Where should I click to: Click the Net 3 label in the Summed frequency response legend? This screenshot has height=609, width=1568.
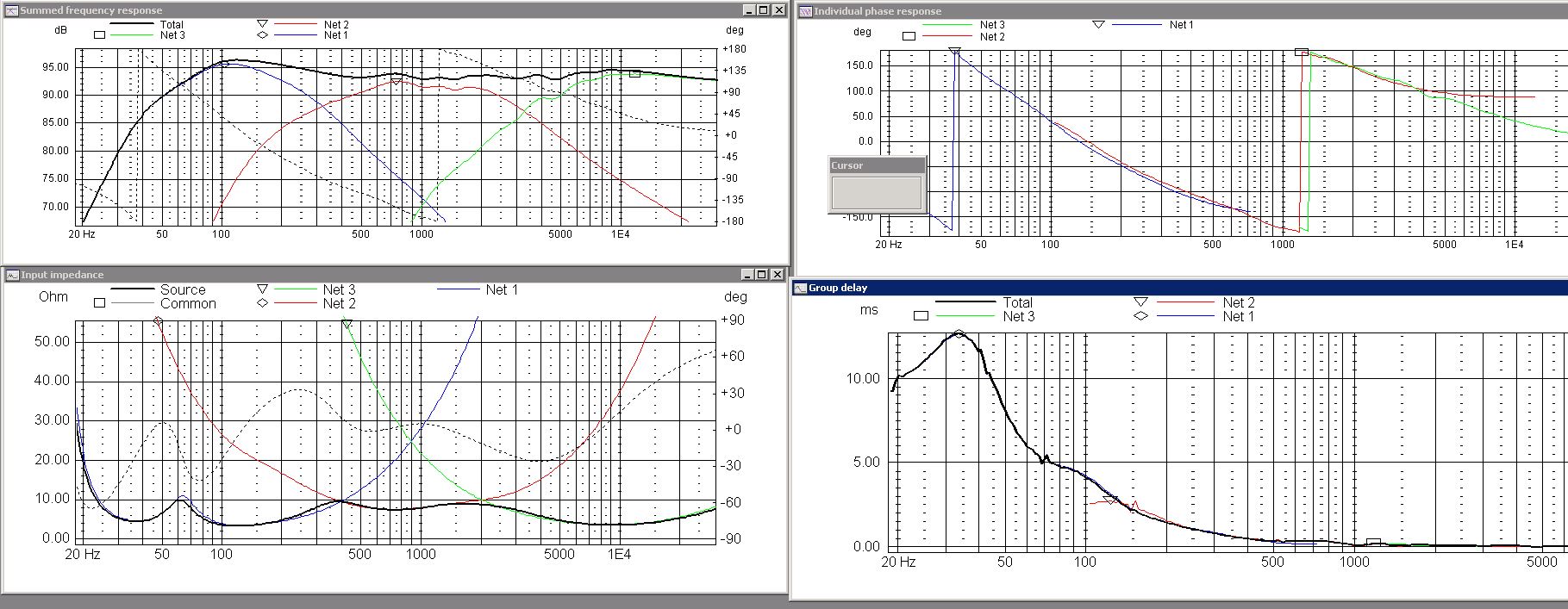click(x=172, y=35)
